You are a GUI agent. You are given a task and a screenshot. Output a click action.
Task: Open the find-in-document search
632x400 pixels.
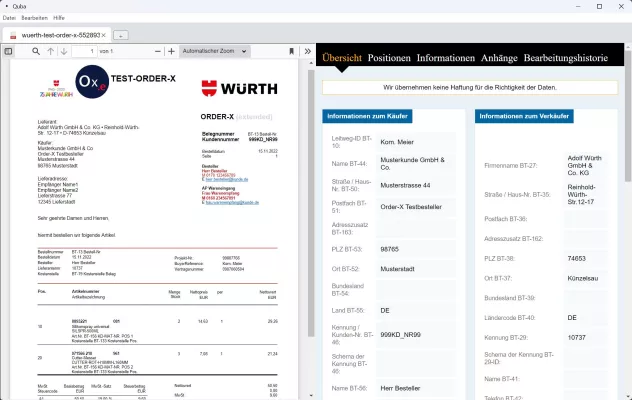tap(36, 51)
